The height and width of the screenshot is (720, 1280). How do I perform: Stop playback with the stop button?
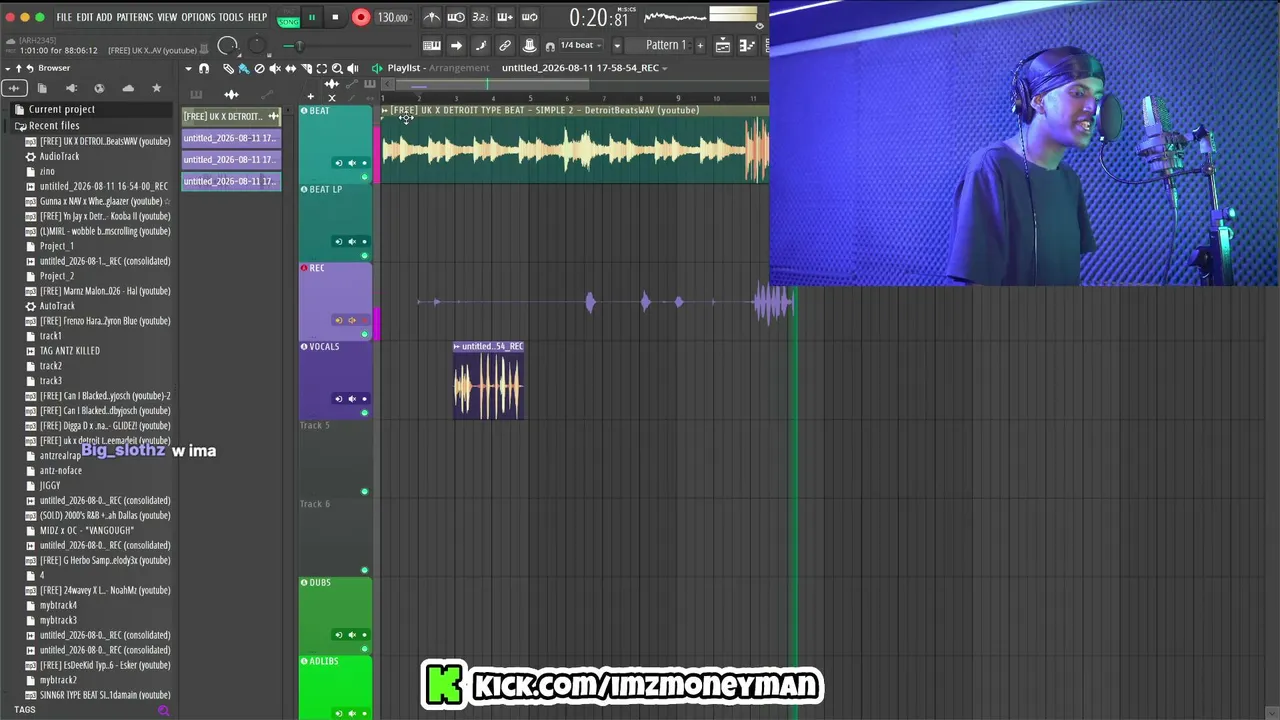point(335,17)
